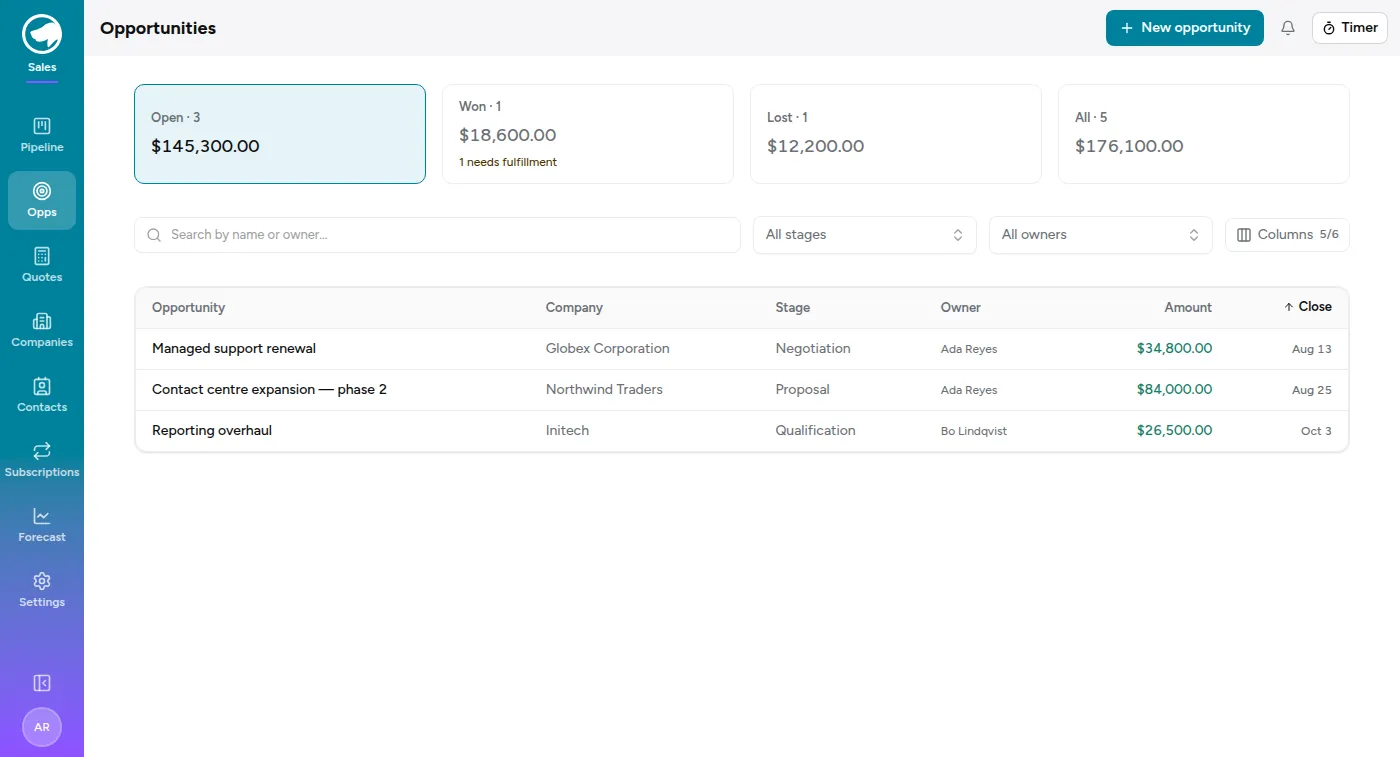Open the All owners dropdown
Viewport: 1400px width, 757px height.
pos(1101,235)
